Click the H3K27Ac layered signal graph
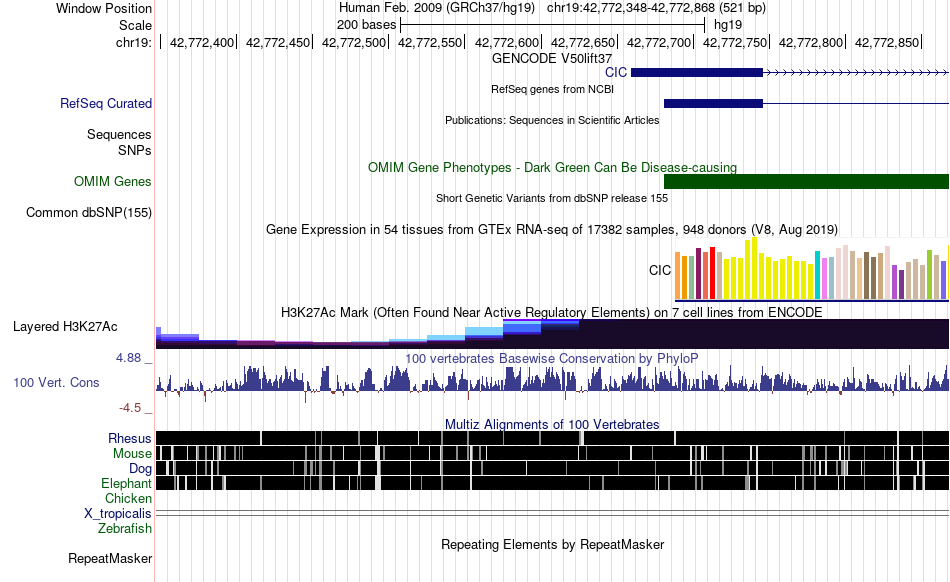The width and height of the screenshot is (950, 582). pyautogui.click(x=552, y=334)
